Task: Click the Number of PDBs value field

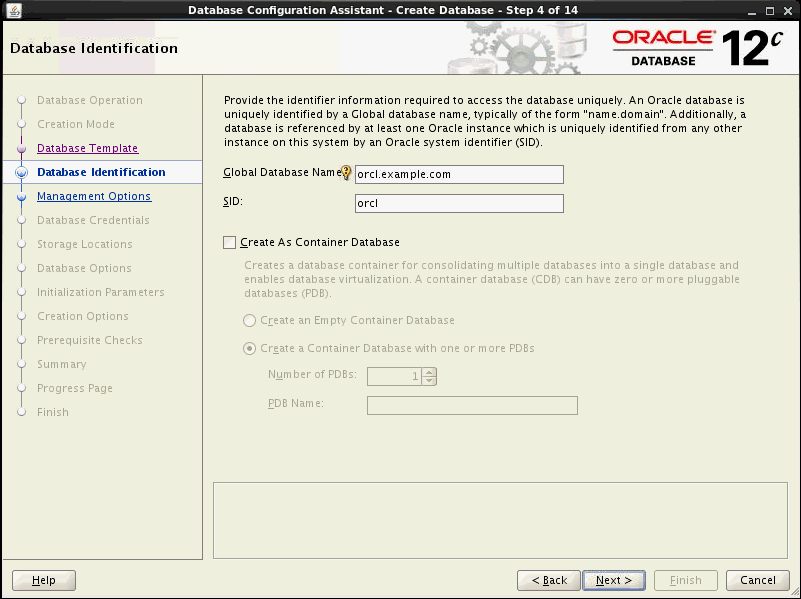Action: 395,376
